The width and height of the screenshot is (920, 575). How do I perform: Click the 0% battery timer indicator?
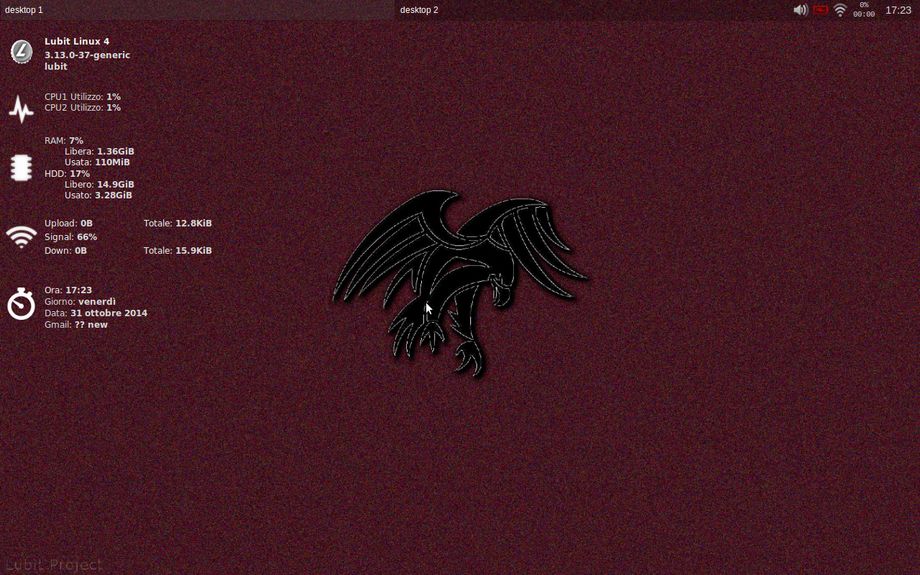point(864,10)
